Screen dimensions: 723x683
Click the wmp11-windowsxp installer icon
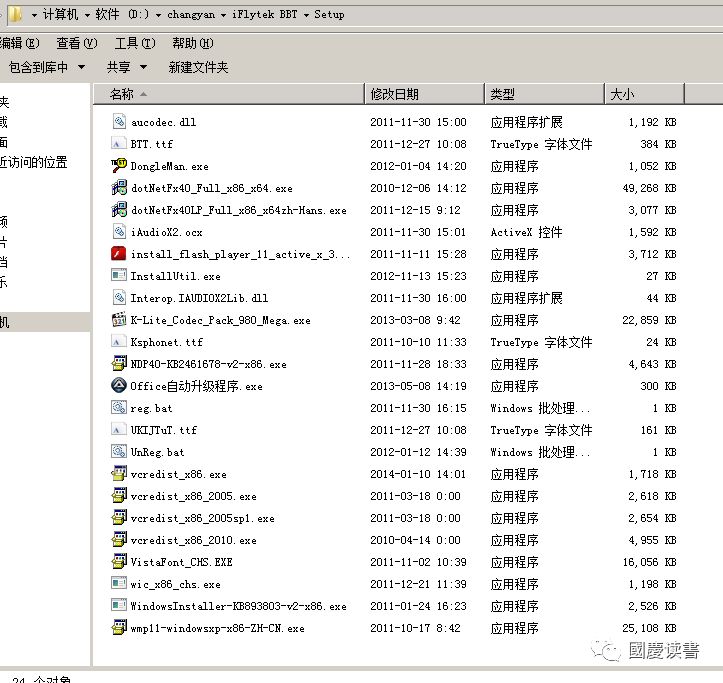point(119,628)
